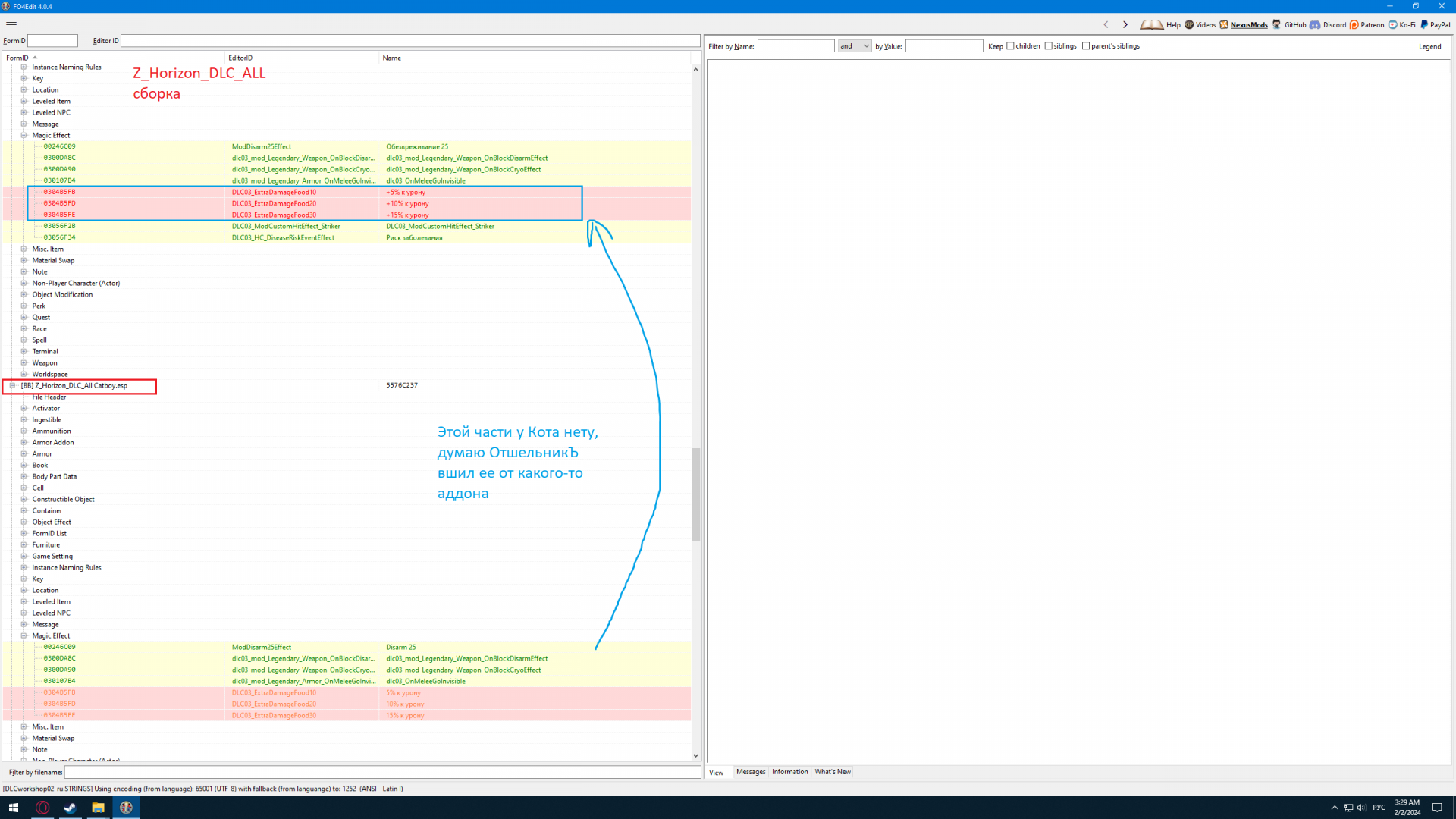Collapse Z_Horizon_DLC_All Catboy.esp node
This screenshot has width=1456, height=819.
coord(12,385)
